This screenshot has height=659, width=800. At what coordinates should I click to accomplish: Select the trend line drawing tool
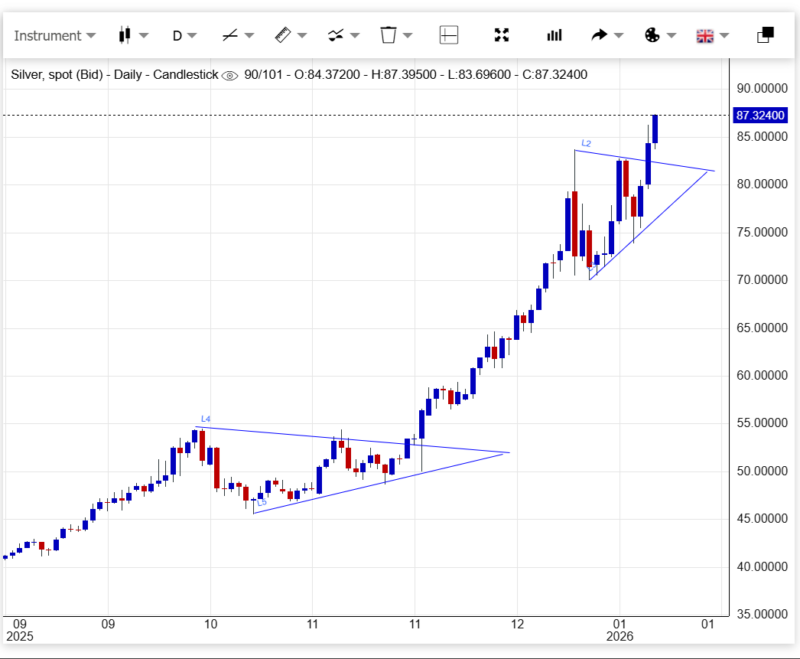tap(230, 35)
